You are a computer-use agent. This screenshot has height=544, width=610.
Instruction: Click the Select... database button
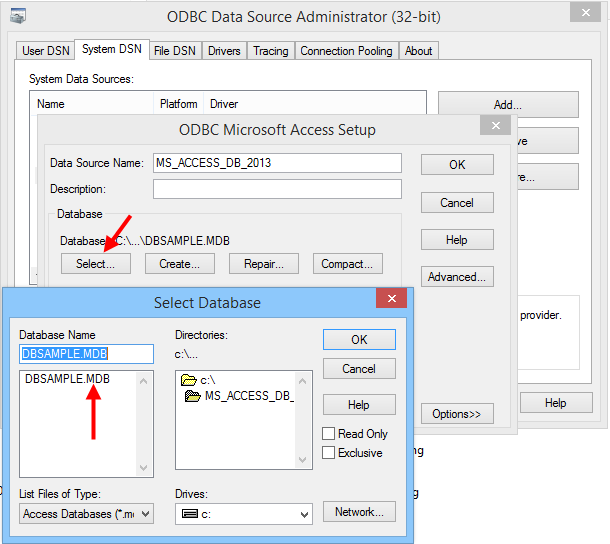coord(96,264)
